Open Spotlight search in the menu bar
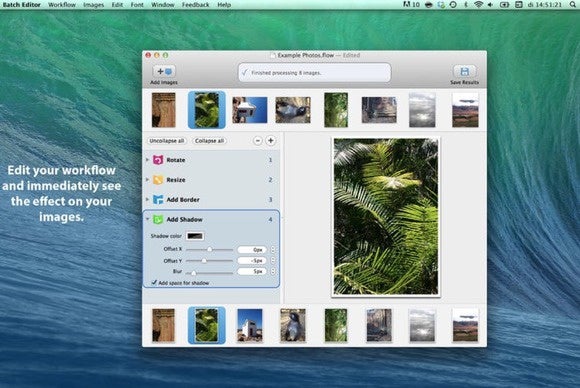This screenshot has width=580, height=388. [573, 4]
